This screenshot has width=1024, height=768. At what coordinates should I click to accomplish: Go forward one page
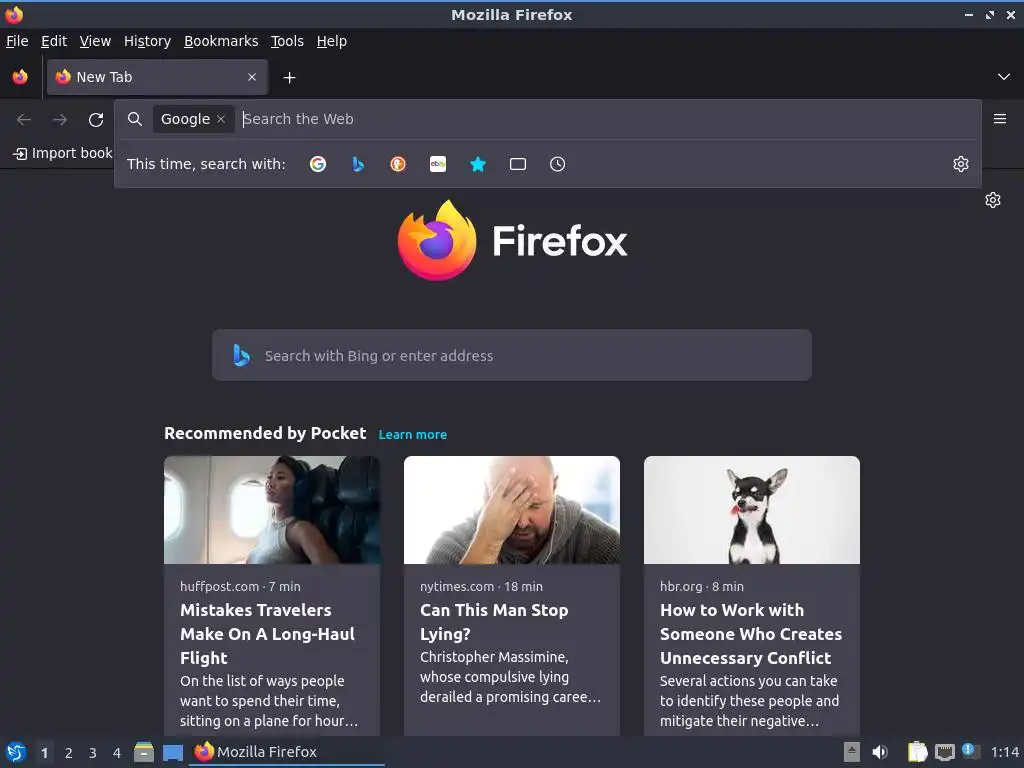click(60, 120)
